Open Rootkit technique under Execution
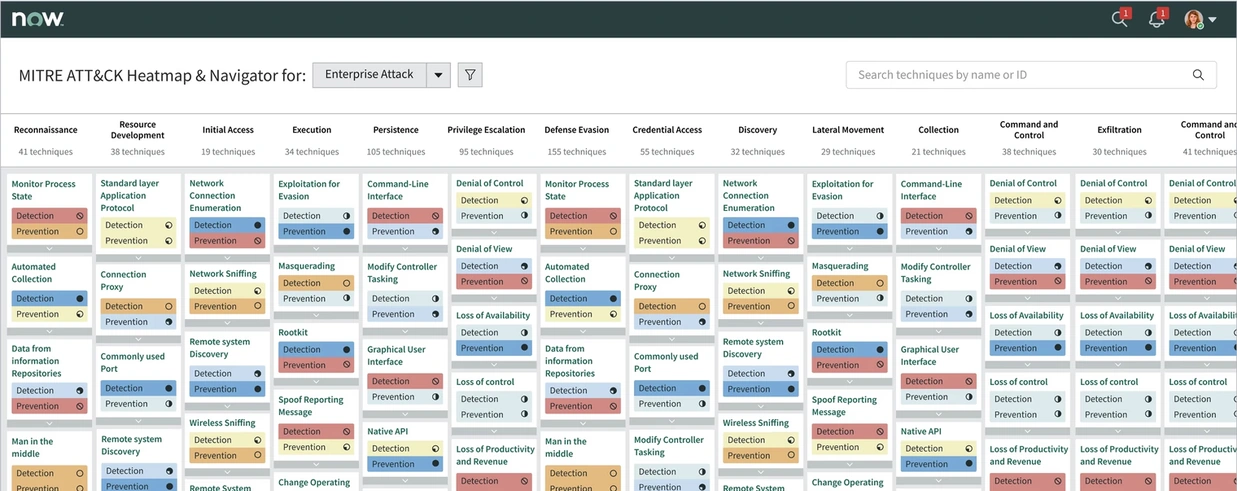This screenshot has height=491, width=1237. tap(293, 333)
